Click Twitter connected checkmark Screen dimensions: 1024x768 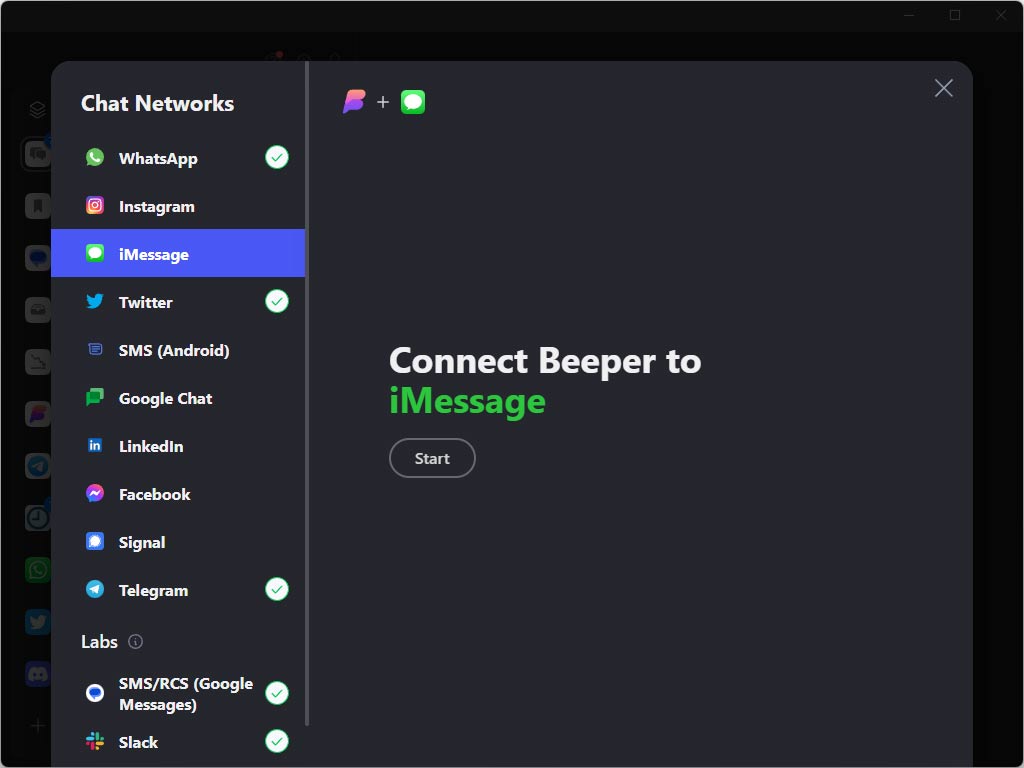click(277, 301)
